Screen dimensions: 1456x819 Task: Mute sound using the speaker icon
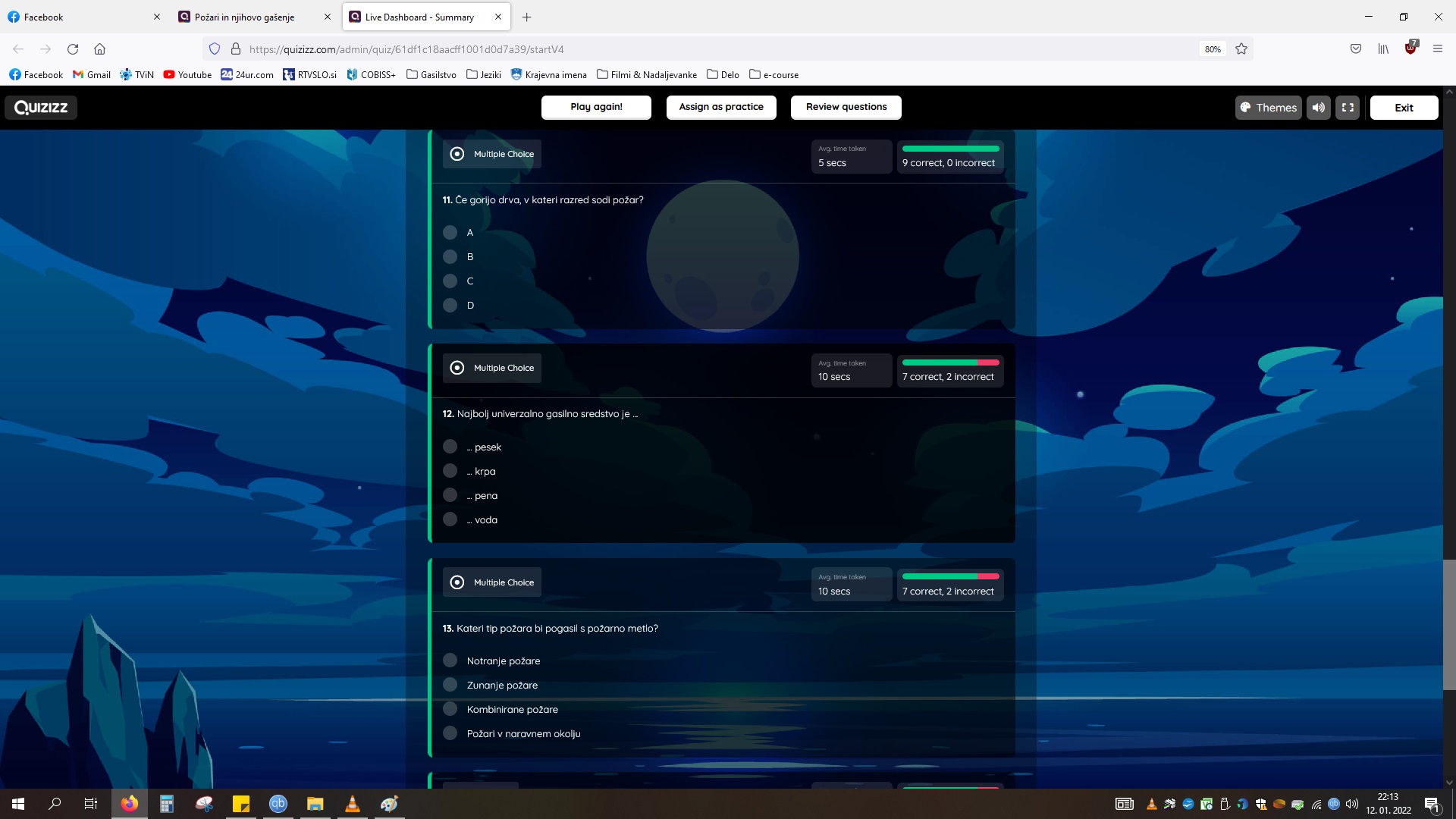(1319, 108)
